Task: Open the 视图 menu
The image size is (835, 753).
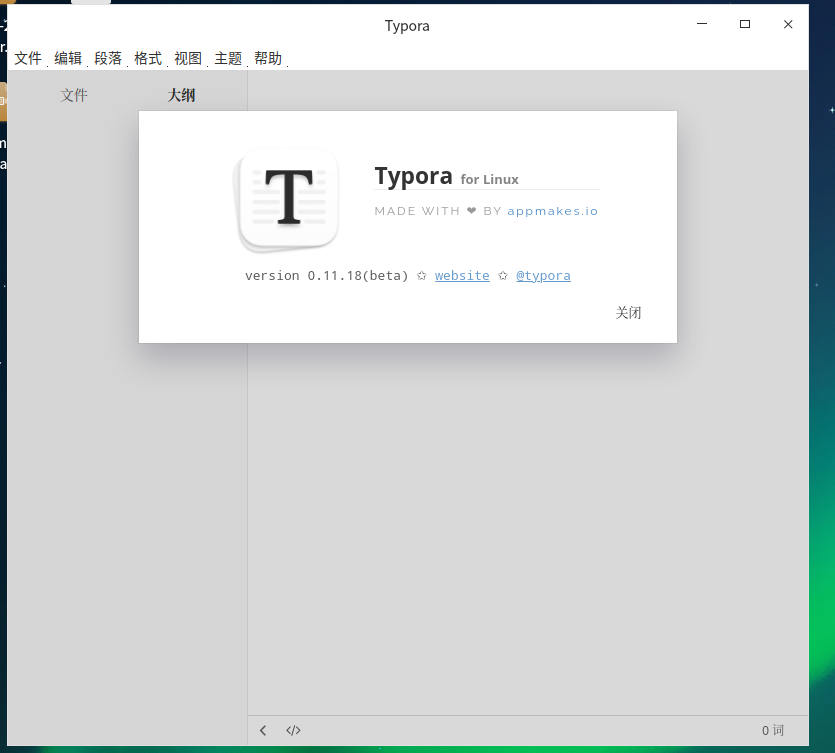Action: [188, 59]
